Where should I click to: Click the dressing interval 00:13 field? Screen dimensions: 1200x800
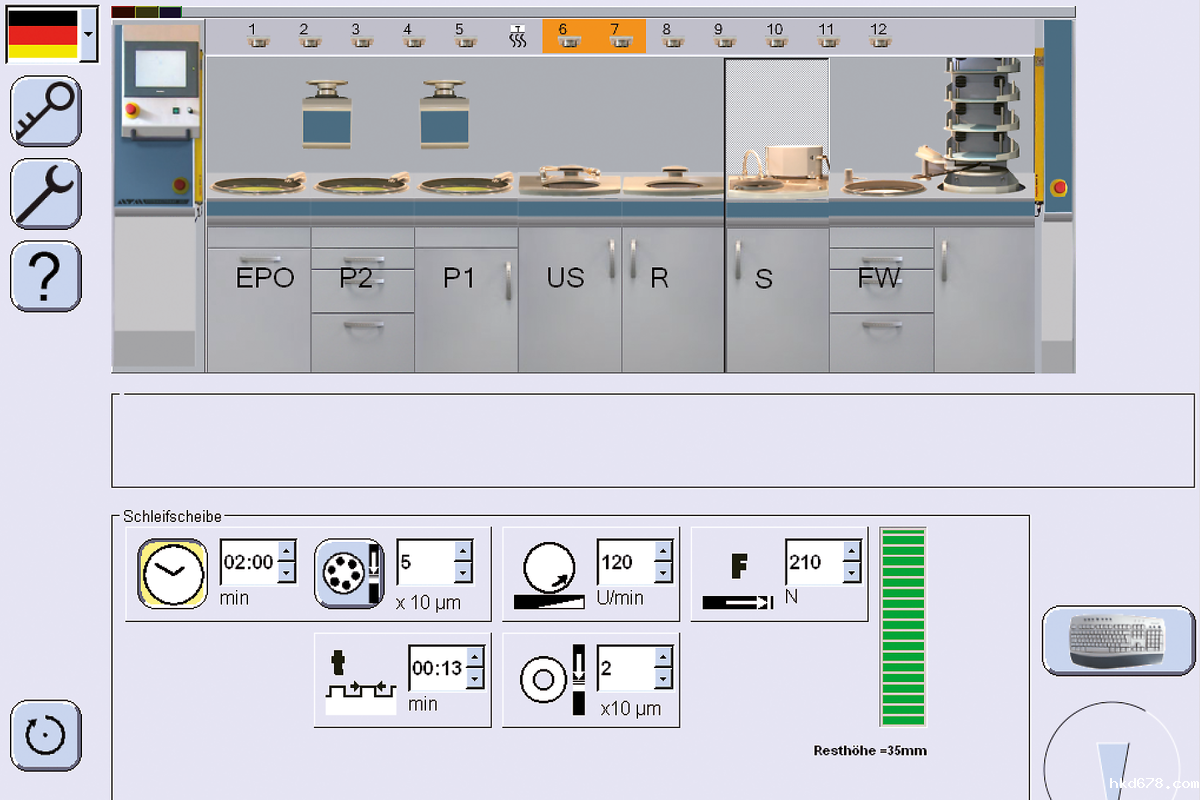point(436,668)
